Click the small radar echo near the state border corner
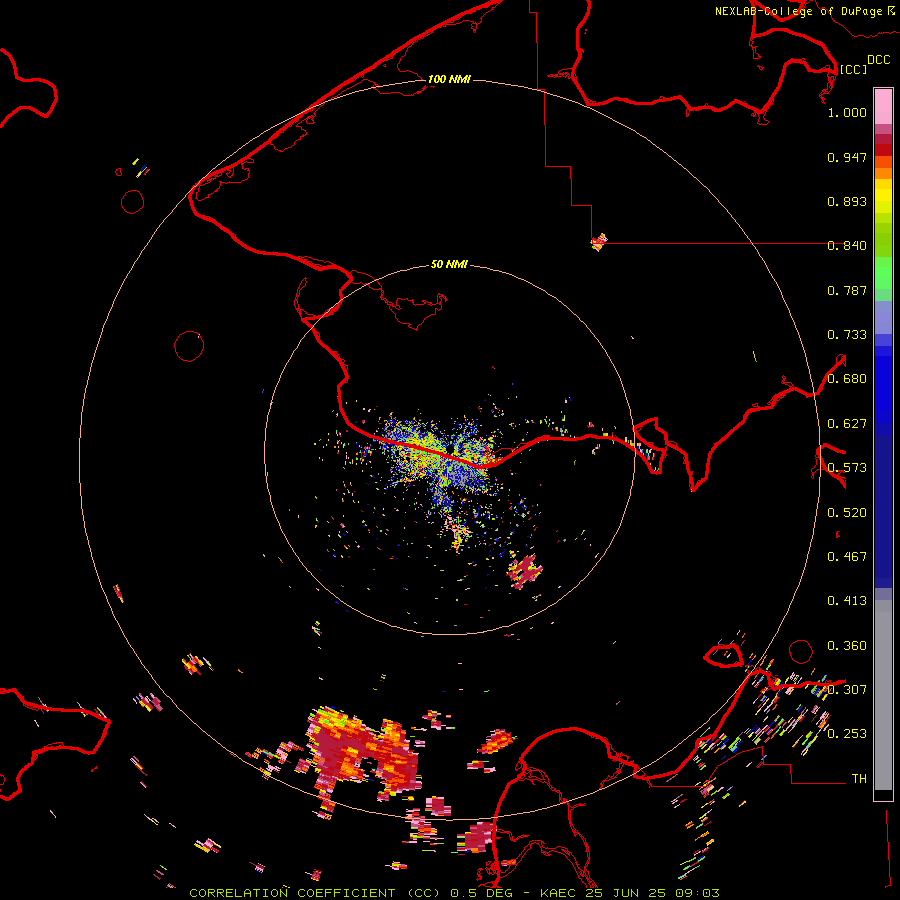The image size is (900, 900). coord(599,242)
